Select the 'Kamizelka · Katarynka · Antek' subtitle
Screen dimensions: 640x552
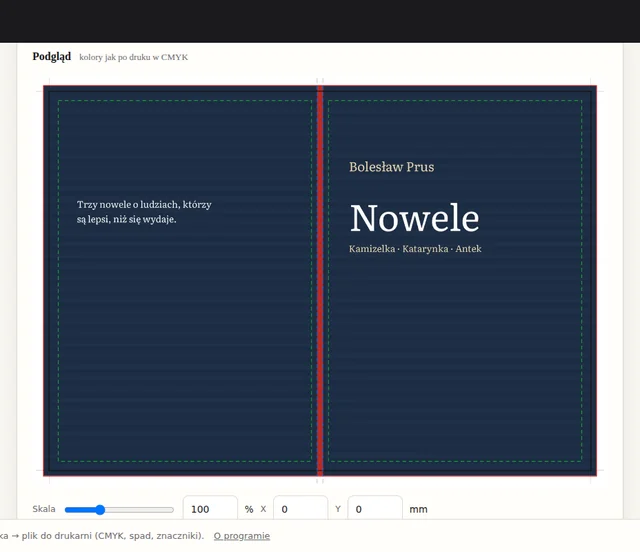[415, 249]
